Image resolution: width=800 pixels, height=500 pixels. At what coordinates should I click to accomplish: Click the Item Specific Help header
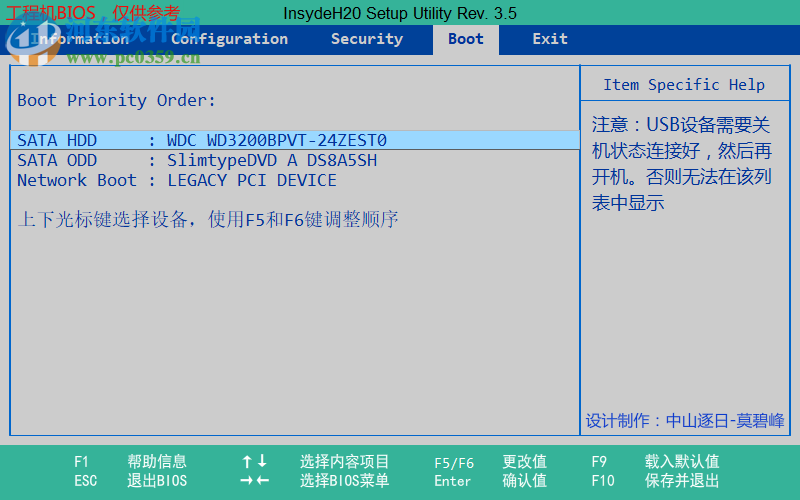[x=684, y=85]
